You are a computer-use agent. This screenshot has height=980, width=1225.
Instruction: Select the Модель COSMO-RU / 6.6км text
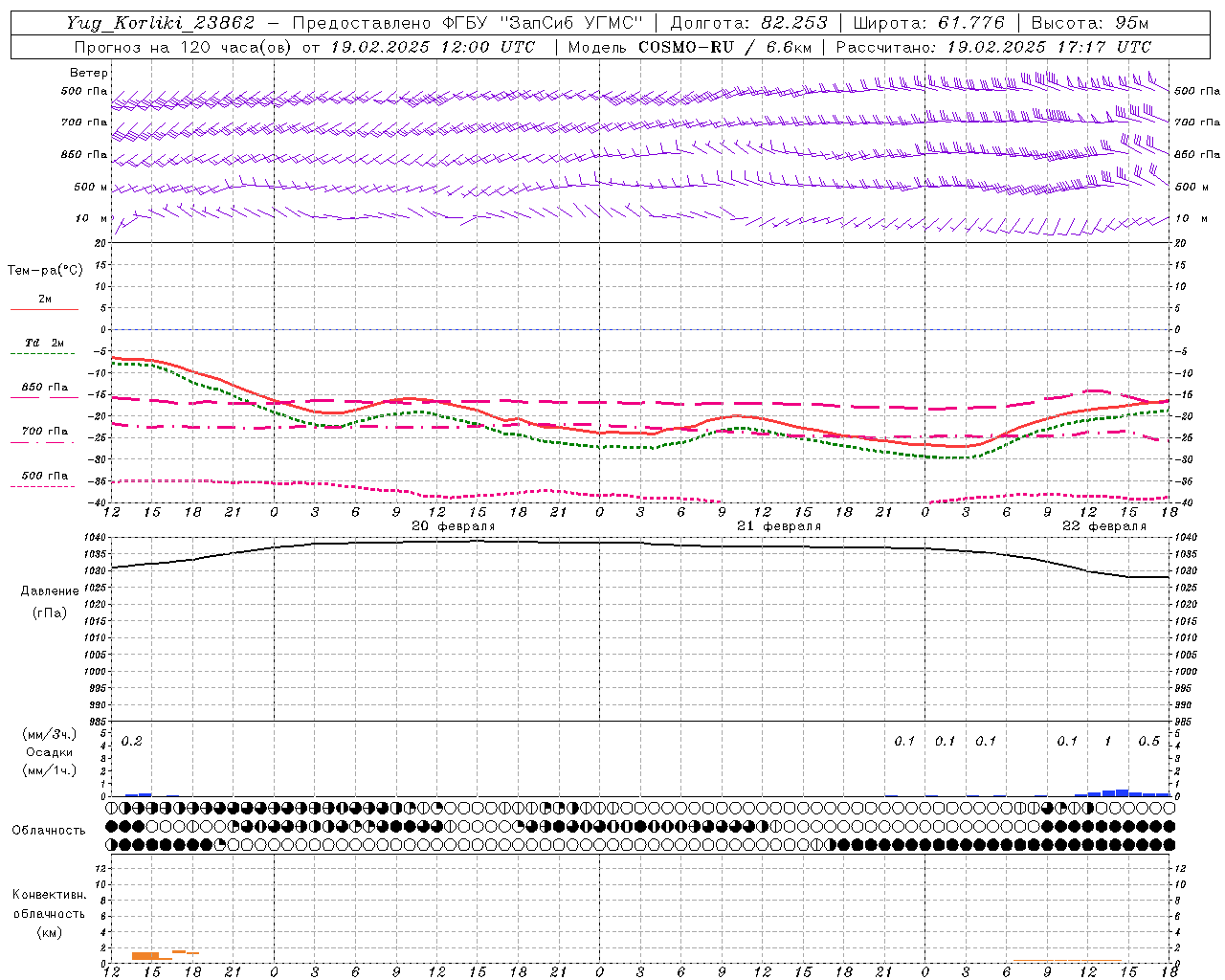pyautogui.click(x=690, y=47)
